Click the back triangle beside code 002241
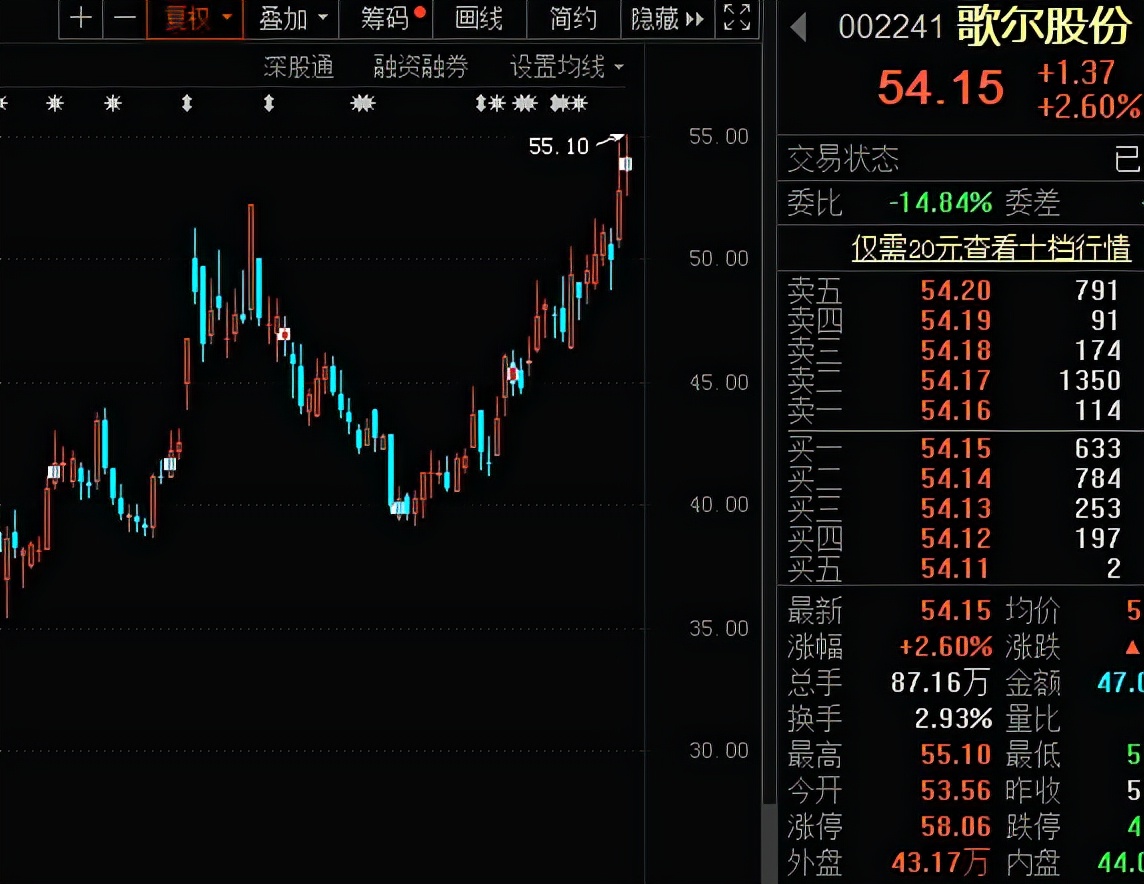This screenshot has width=1144, height=884. [798, 27]
